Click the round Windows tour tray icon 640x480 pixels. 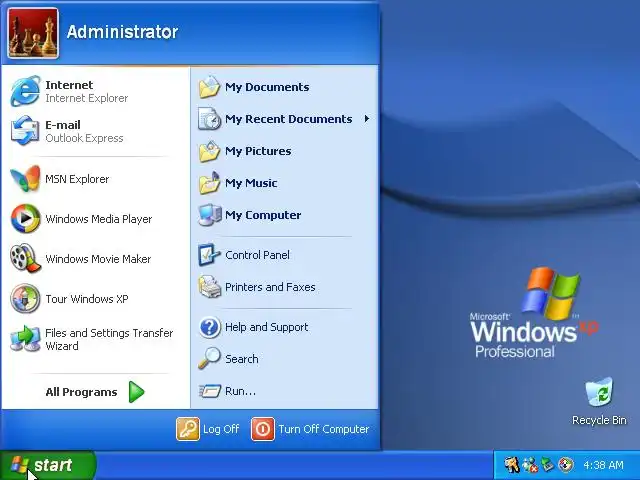coord(565,464)
